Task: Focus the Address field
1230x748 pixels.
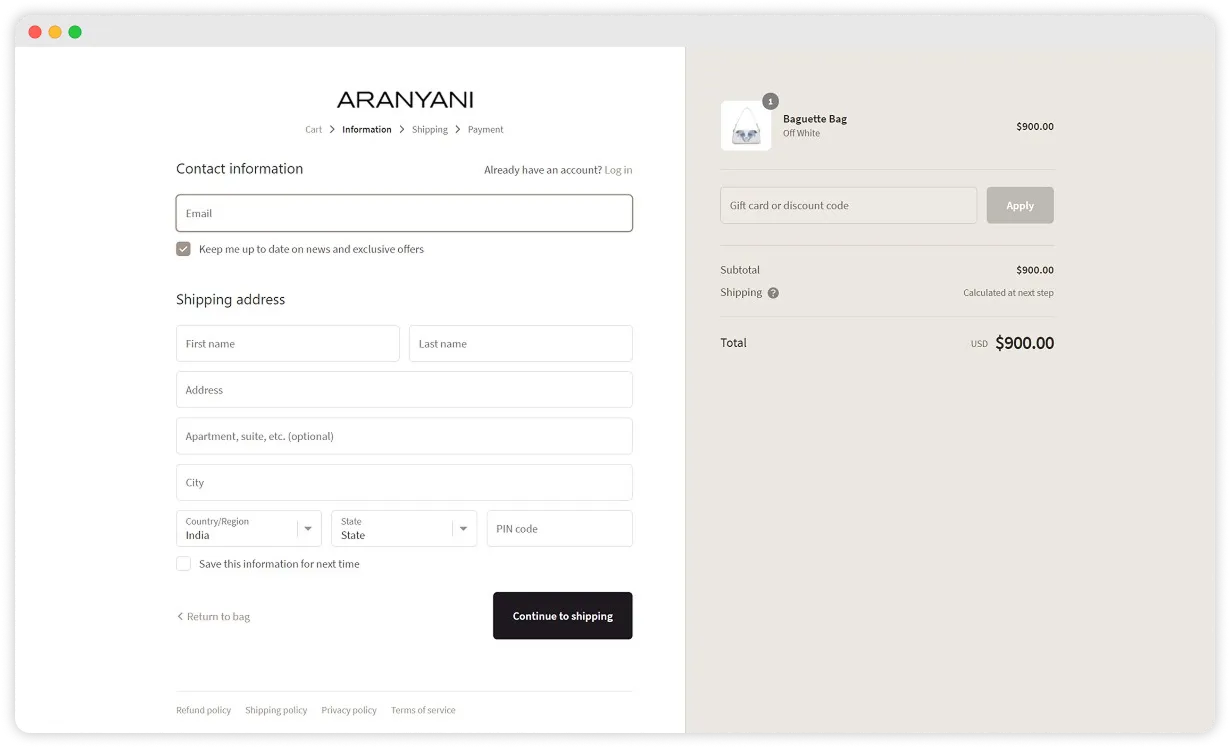Action: pos(404,390)
